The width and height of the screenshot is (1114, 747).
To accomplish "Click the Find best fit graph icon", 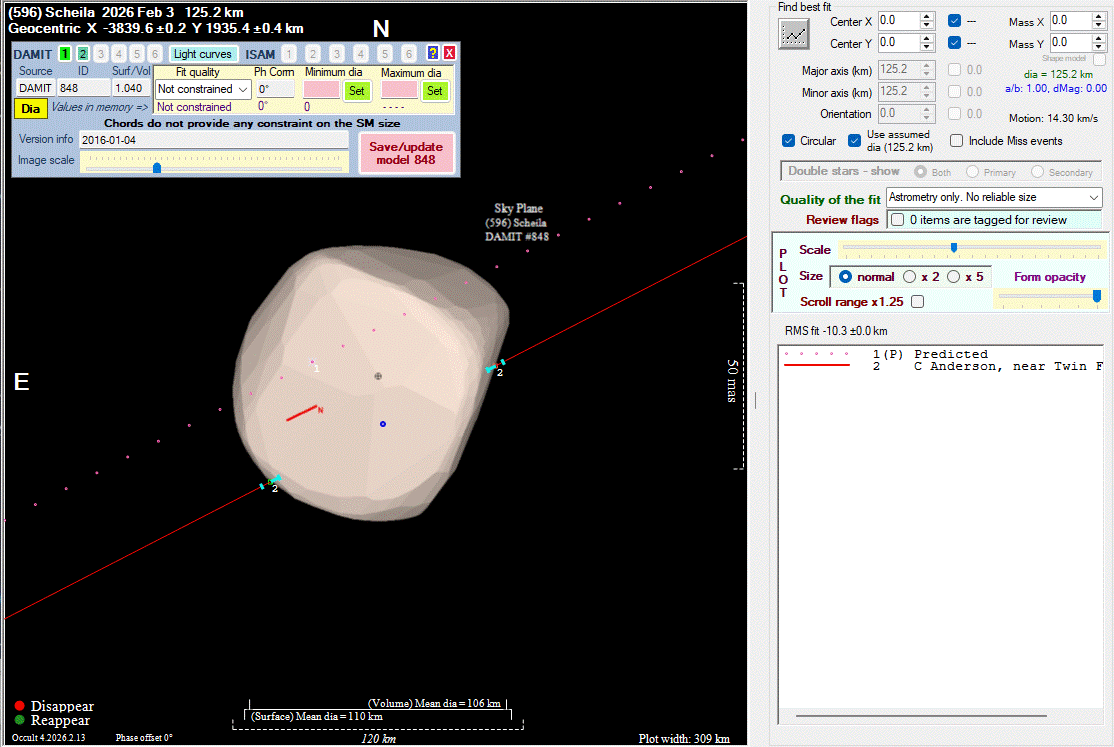I will tap(794, 34).
